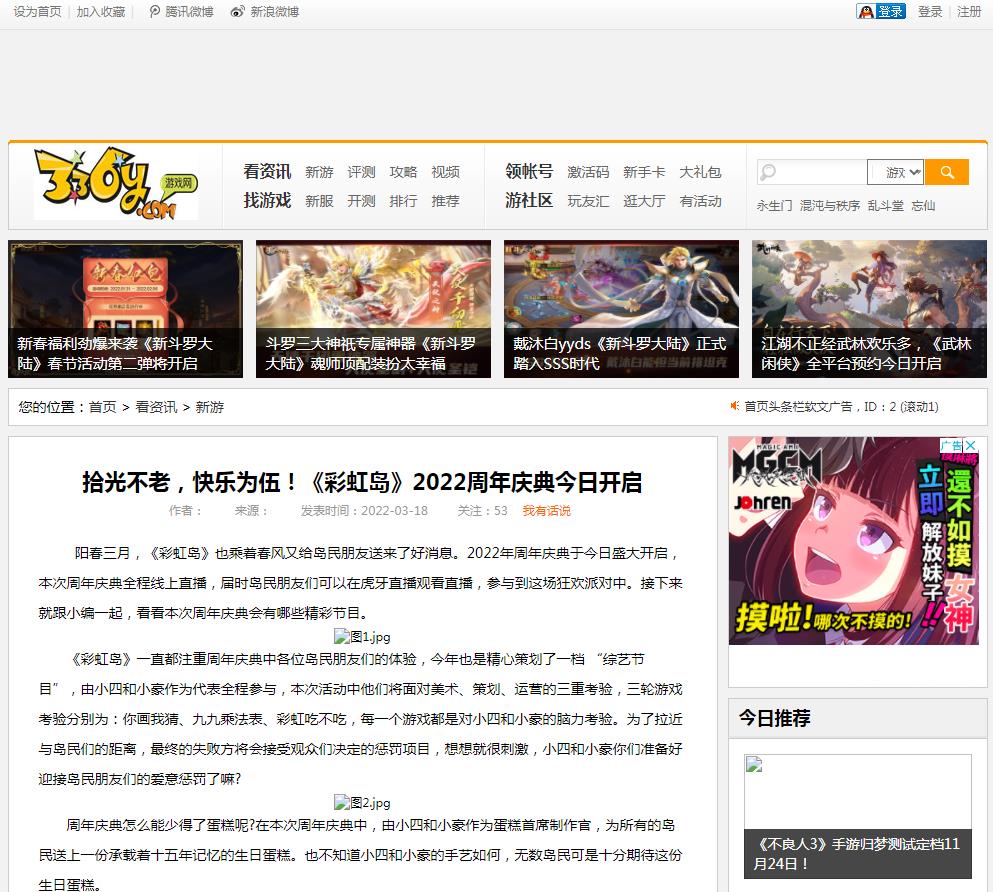Open the 看资讯 menu

[267, 172]
